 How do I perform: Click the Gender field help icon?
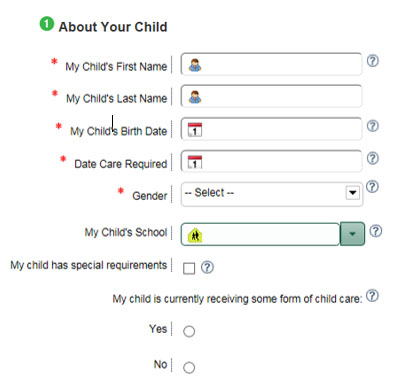372,187
